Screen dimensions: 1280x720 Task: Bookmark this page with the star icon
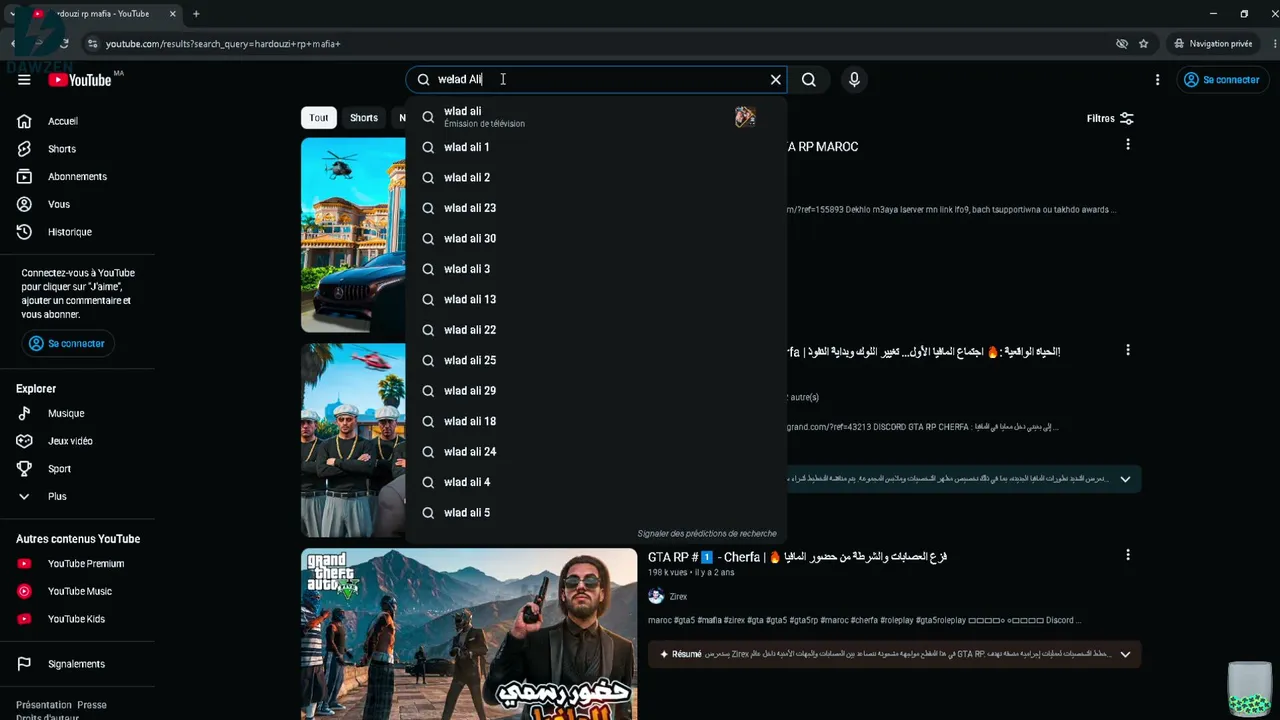tap(1144, 44)
